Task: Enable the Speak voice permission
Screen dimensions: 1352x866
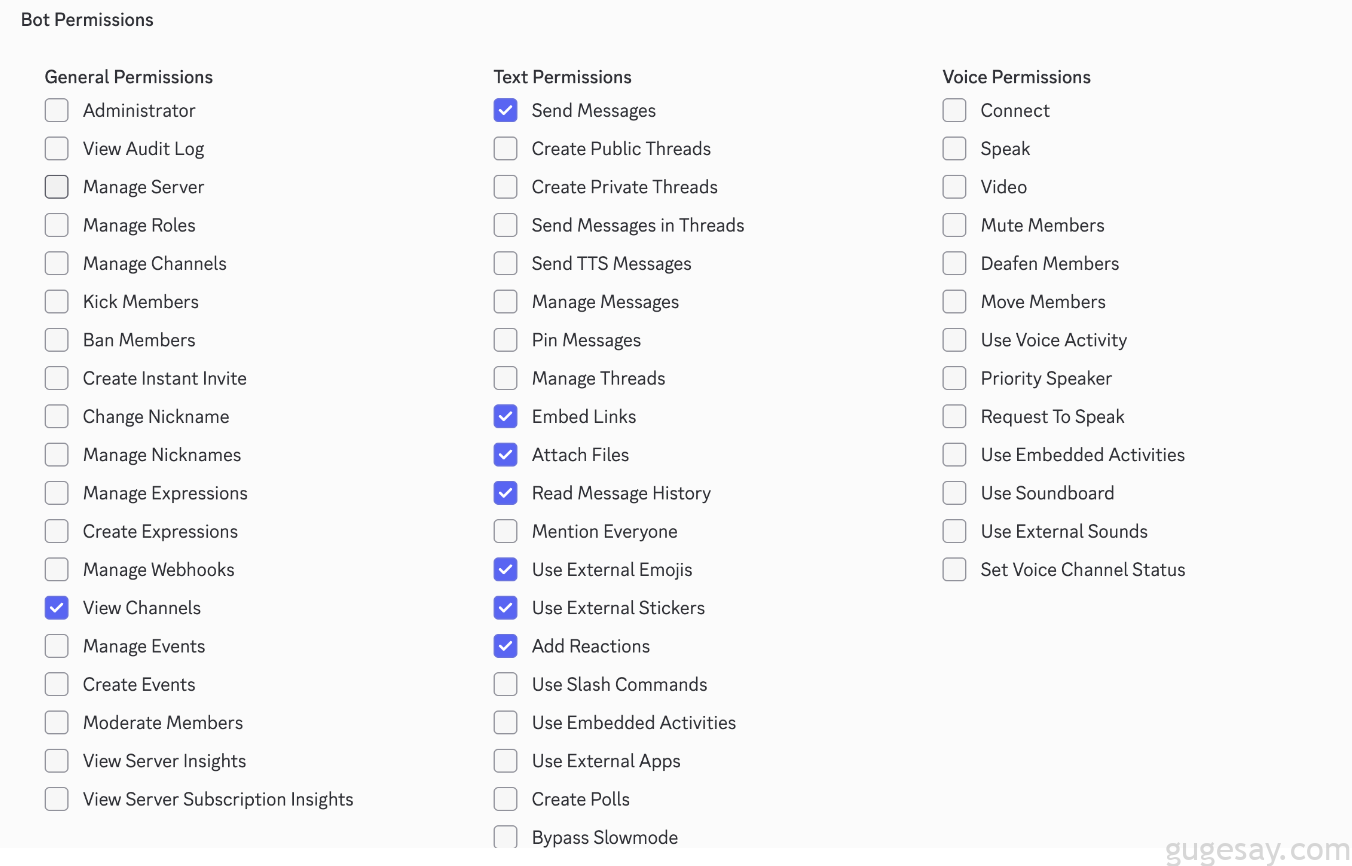Action: 955,149
